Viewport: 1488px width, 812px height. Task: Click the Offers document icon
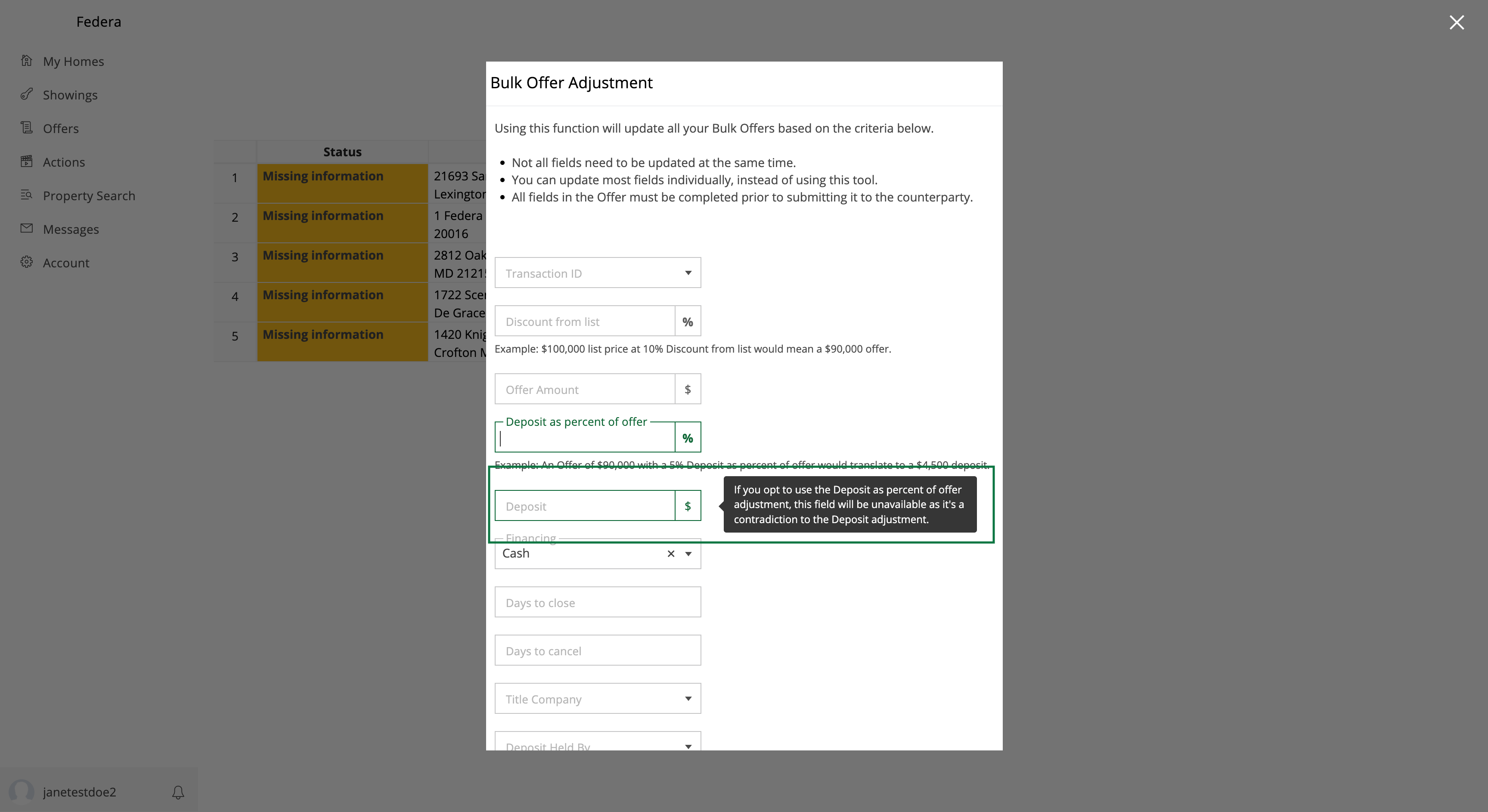27,127
